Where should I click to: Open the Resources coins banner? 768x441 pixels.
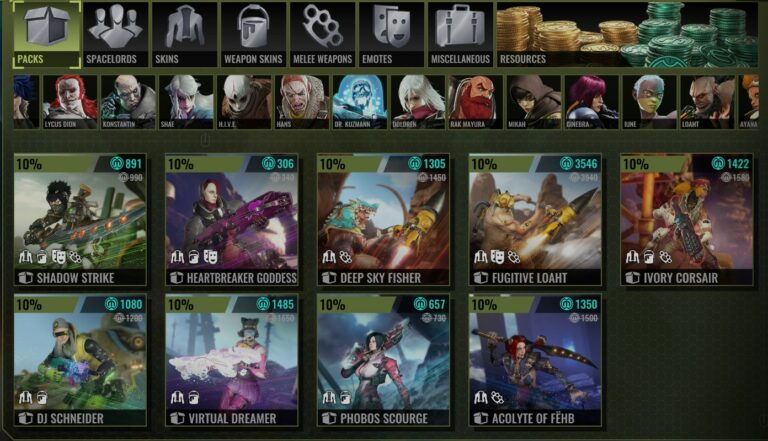tap(627, 34)
